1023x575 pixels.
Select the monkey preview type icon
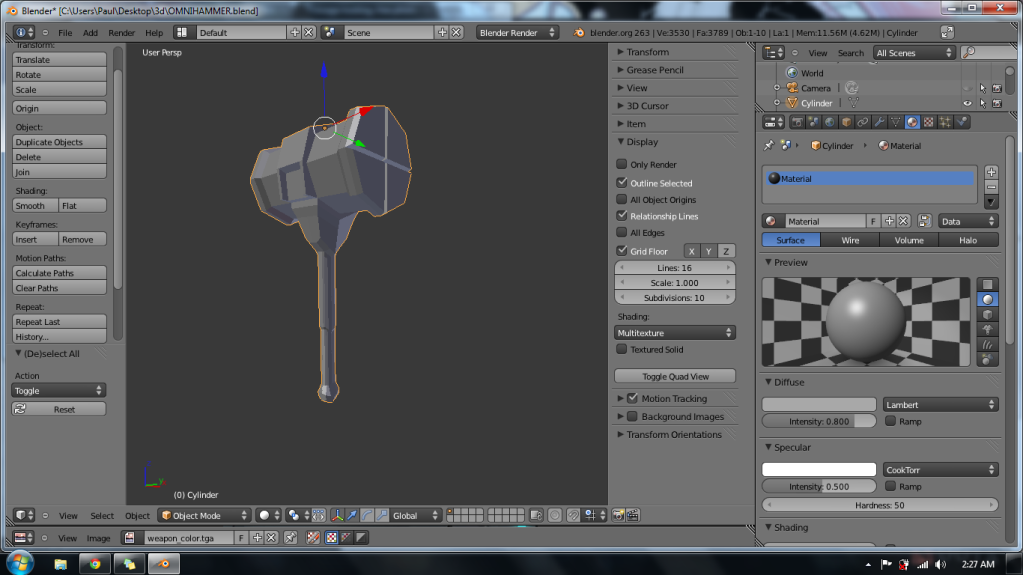[x=988, y=330]
